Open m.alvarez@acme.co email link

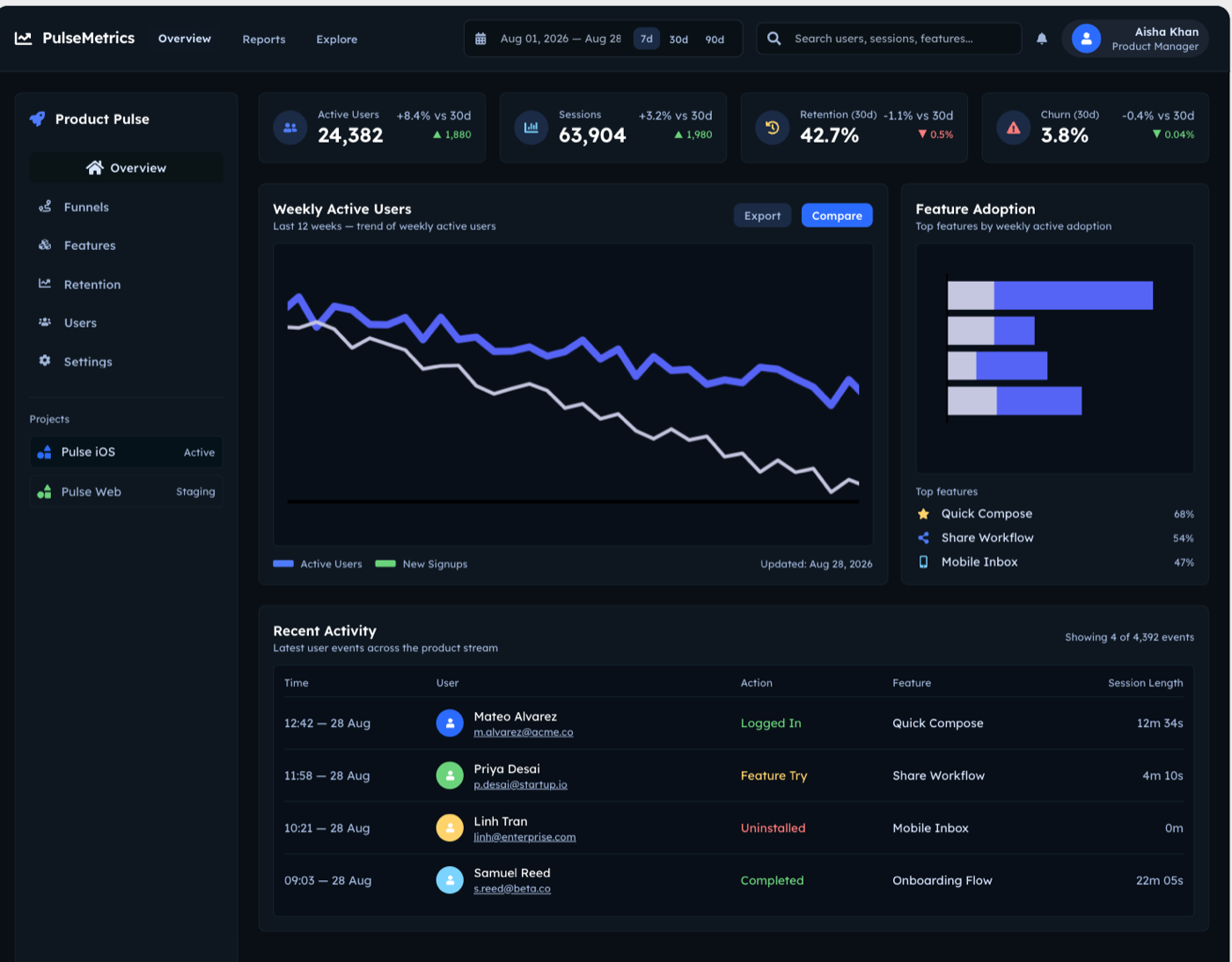[524, 732]
